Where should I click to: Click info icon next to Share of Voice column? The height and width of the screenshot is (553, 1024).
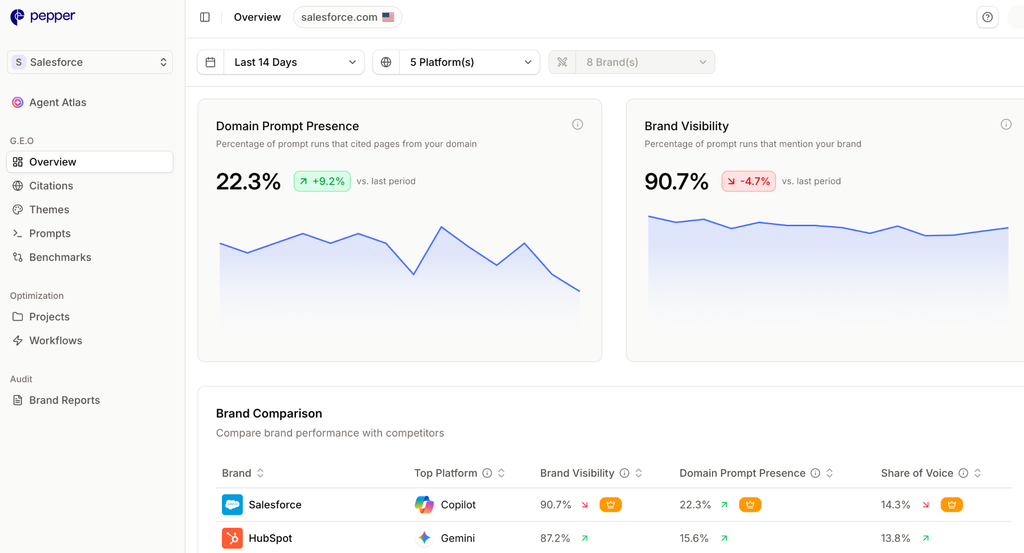click(x=963, y=473)
